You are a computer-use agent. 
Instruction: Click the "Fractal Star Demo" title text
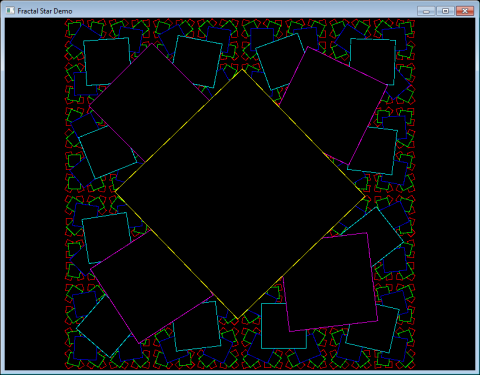[x=45, y=11]
